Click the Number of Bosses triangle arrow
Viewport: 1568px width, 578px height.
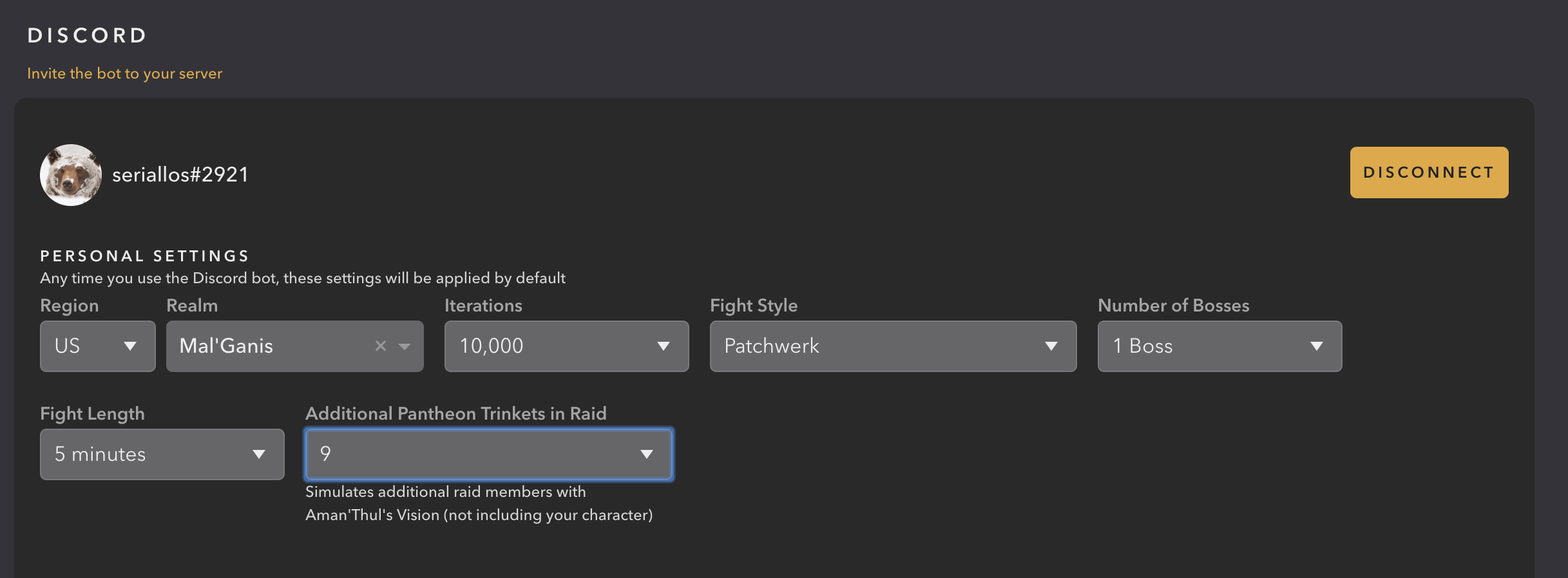coord(1316,346)
